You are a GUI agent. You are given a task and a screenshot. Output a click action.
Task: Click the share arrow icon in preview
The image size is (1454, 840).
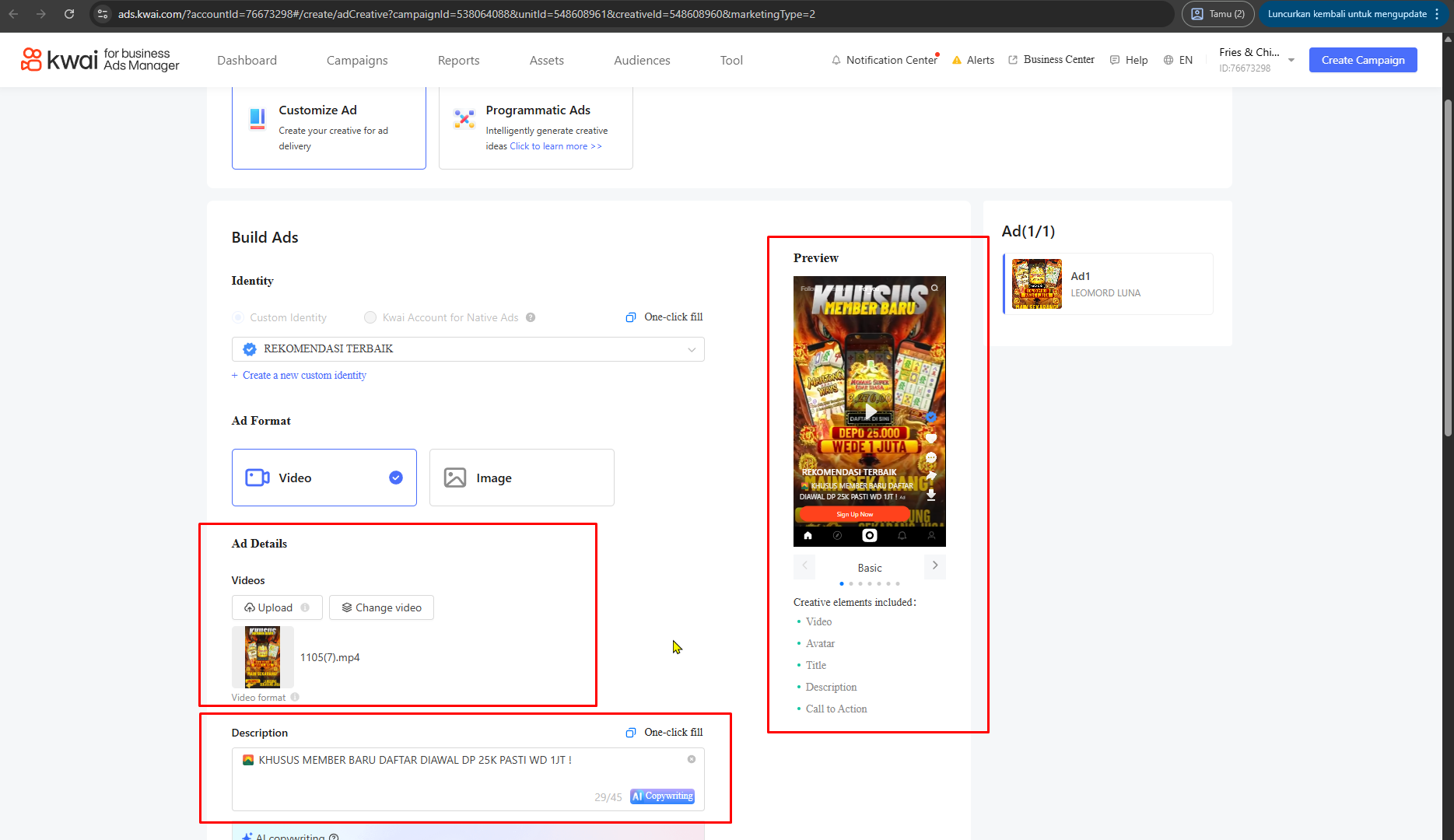931,475
